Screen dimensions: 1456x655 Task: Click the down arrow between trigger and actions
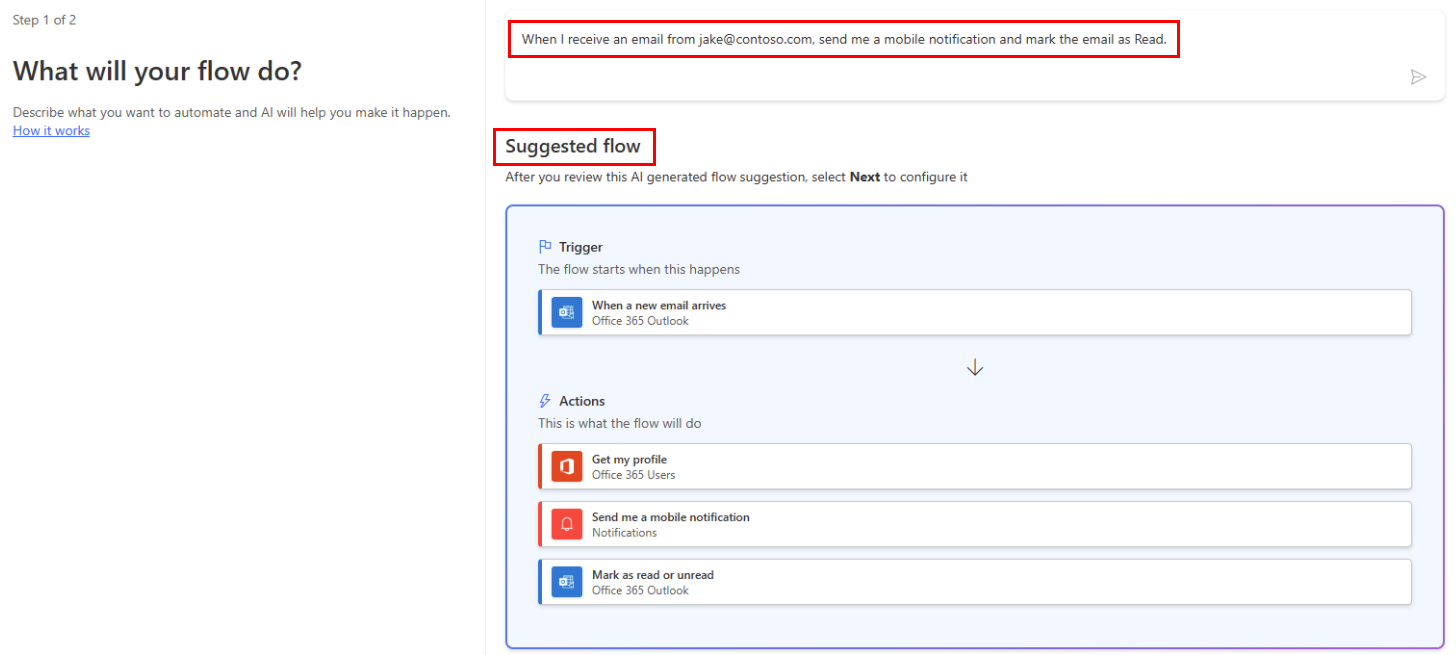[x=975, y=367]
